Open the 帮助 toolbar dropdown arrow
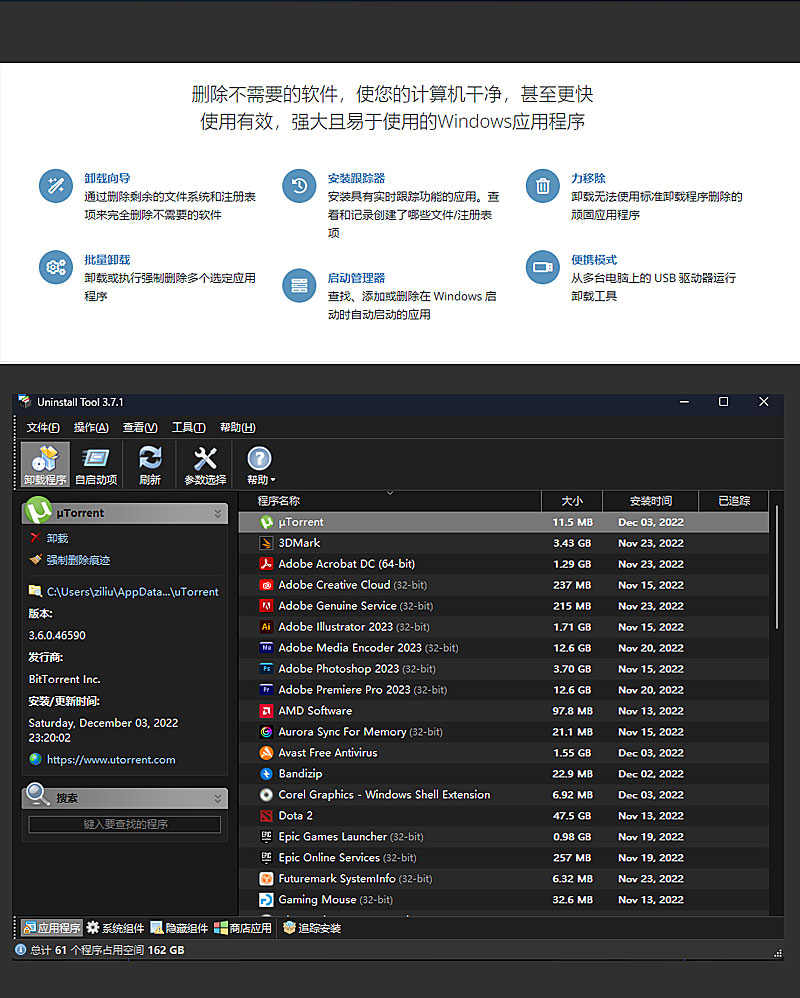Image resolution: width=800 pixels, height=998 pixels. pyautogui.click(x=273, y=480)
